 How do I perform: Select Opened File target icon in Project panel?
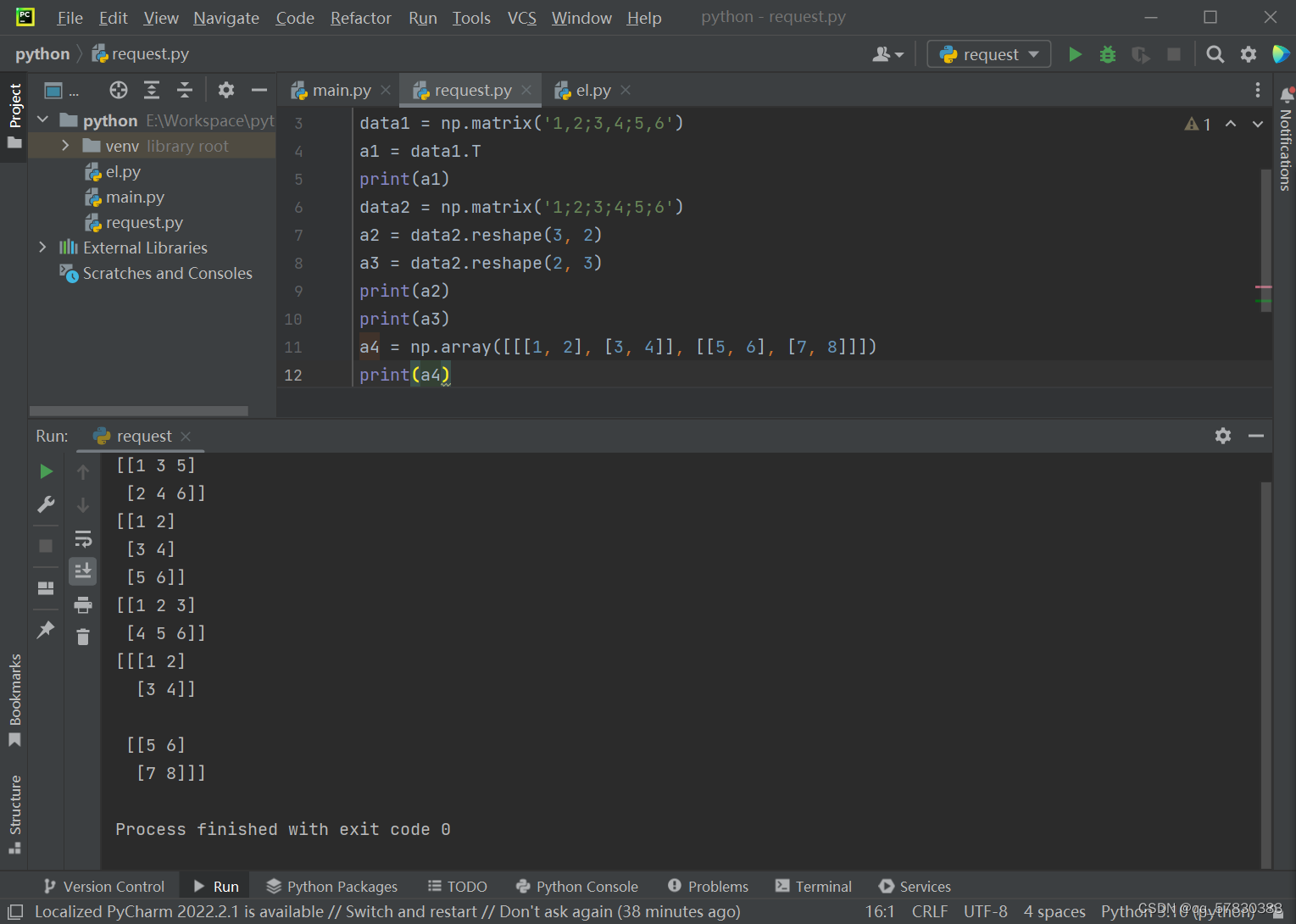[119, 90]
